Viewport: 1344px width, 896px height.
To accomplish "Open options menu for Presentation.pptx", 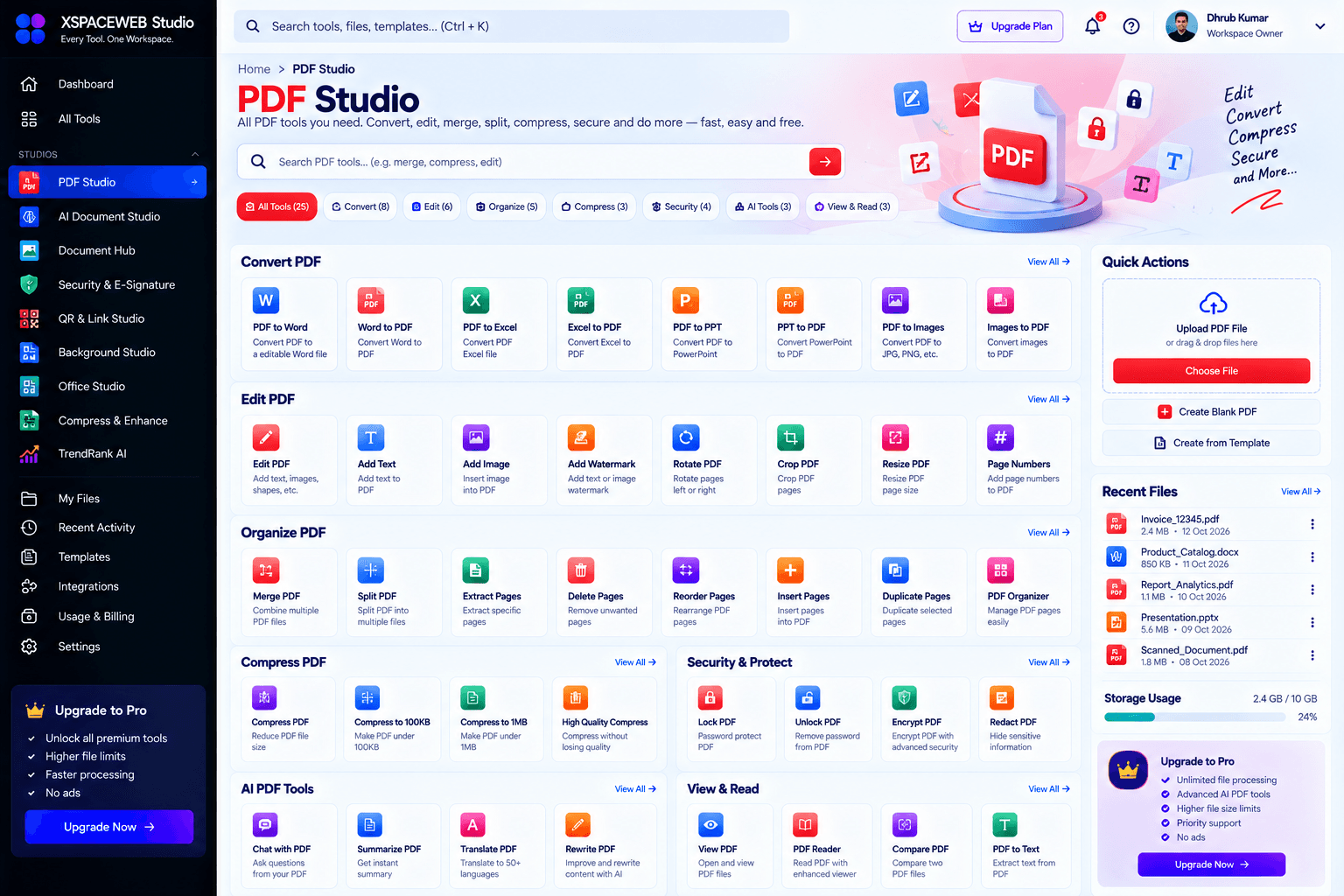I will (x=1312, y=623).
